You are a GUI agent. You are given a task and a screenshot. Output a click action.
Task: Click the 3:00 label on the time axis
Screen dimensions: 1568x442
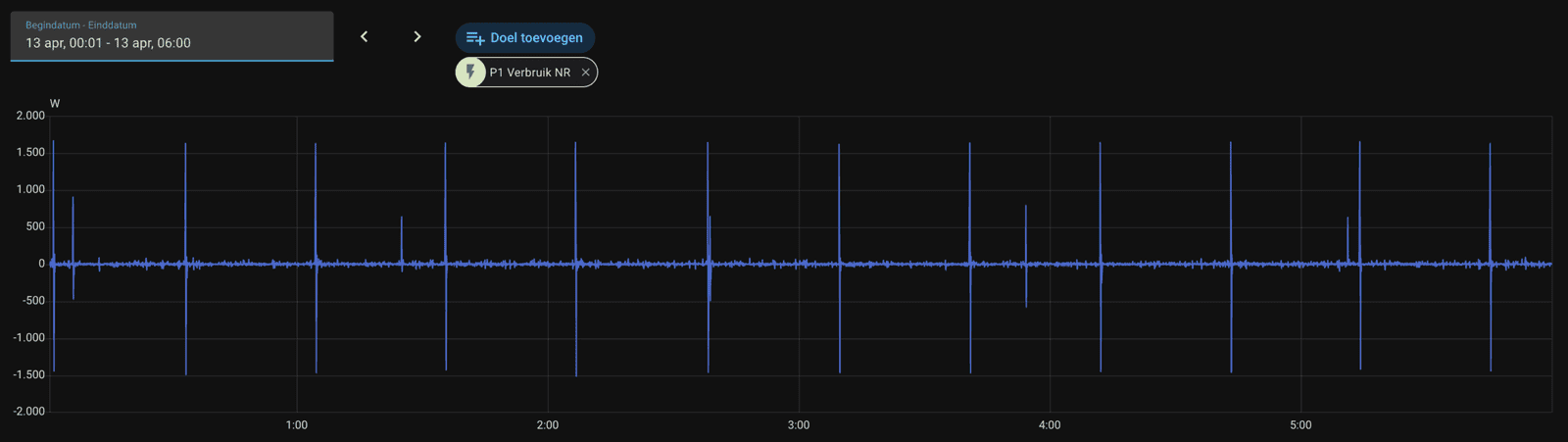coord(799,425)
